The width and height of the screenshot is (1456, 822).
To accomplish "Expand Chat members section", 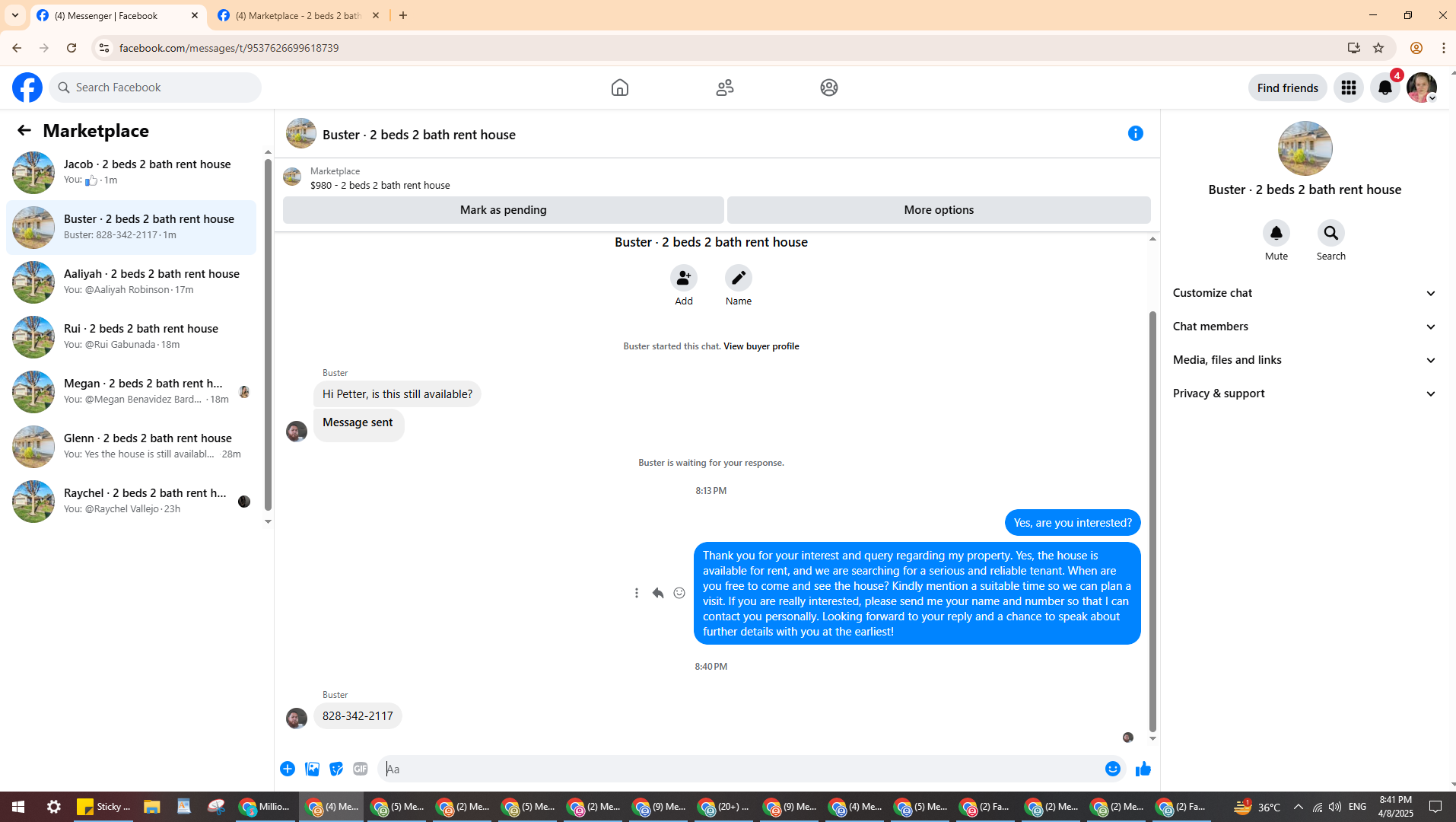I will coord(1305,327).
